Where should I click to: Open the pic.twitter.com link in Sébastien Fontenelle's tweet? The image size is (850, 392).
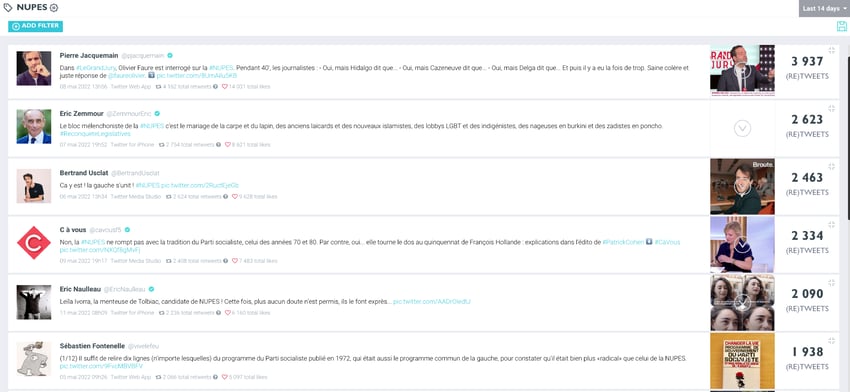point(100,366)
